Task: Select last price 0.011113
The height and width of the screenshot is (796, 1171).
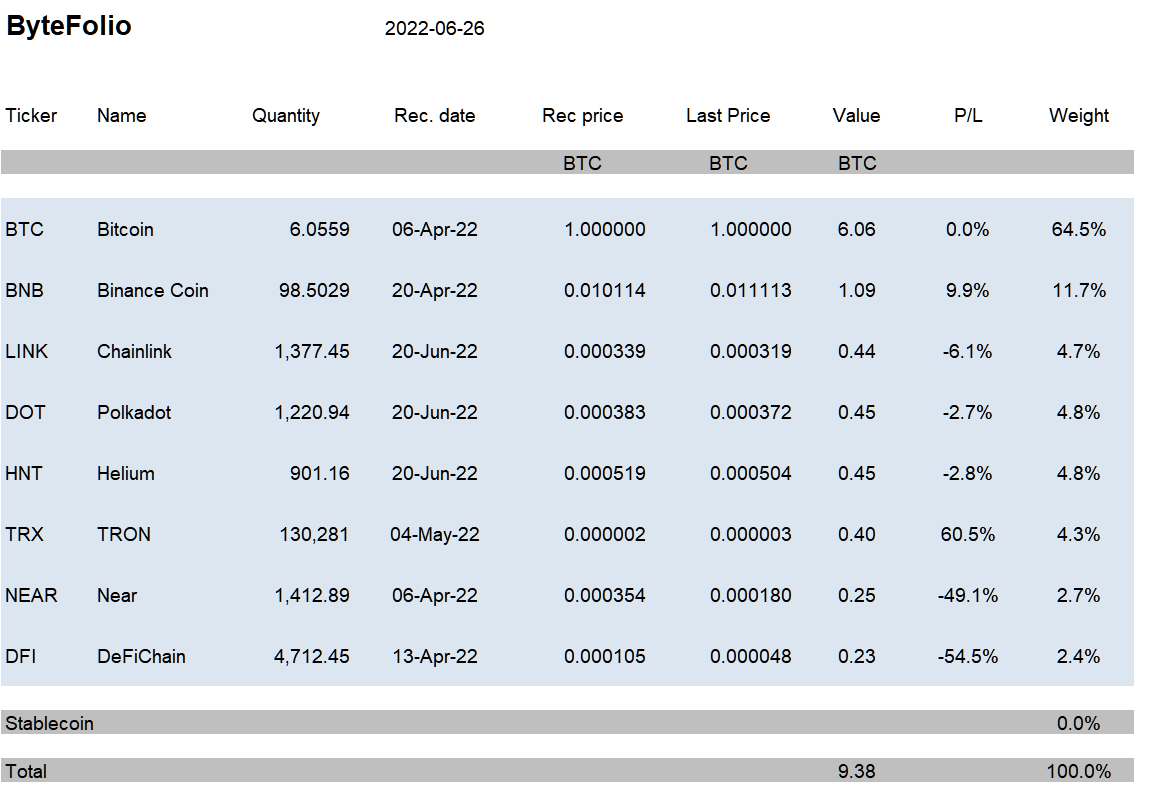Action: click(751, 290)
